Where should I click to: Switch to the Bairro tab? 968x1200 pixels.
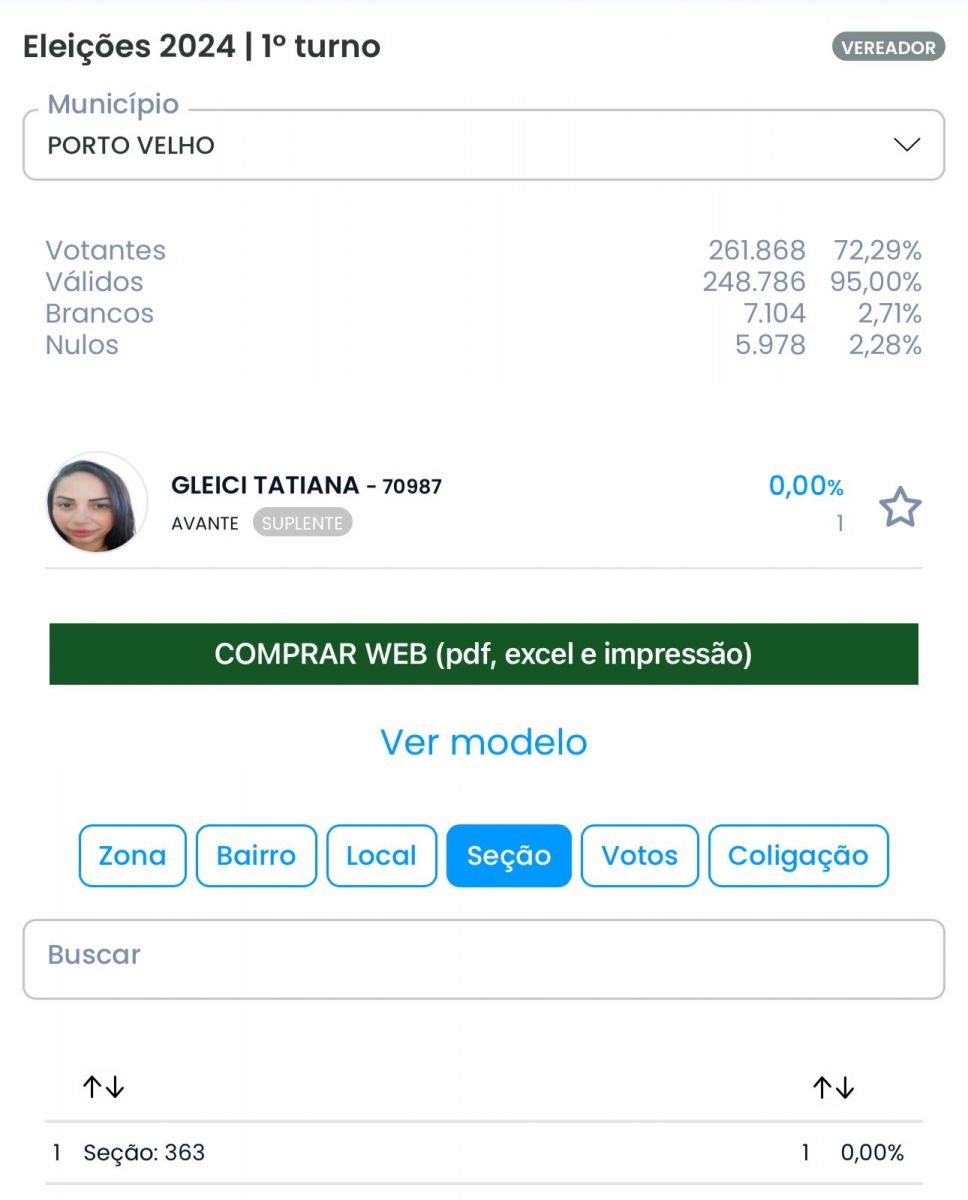point(256,856)
